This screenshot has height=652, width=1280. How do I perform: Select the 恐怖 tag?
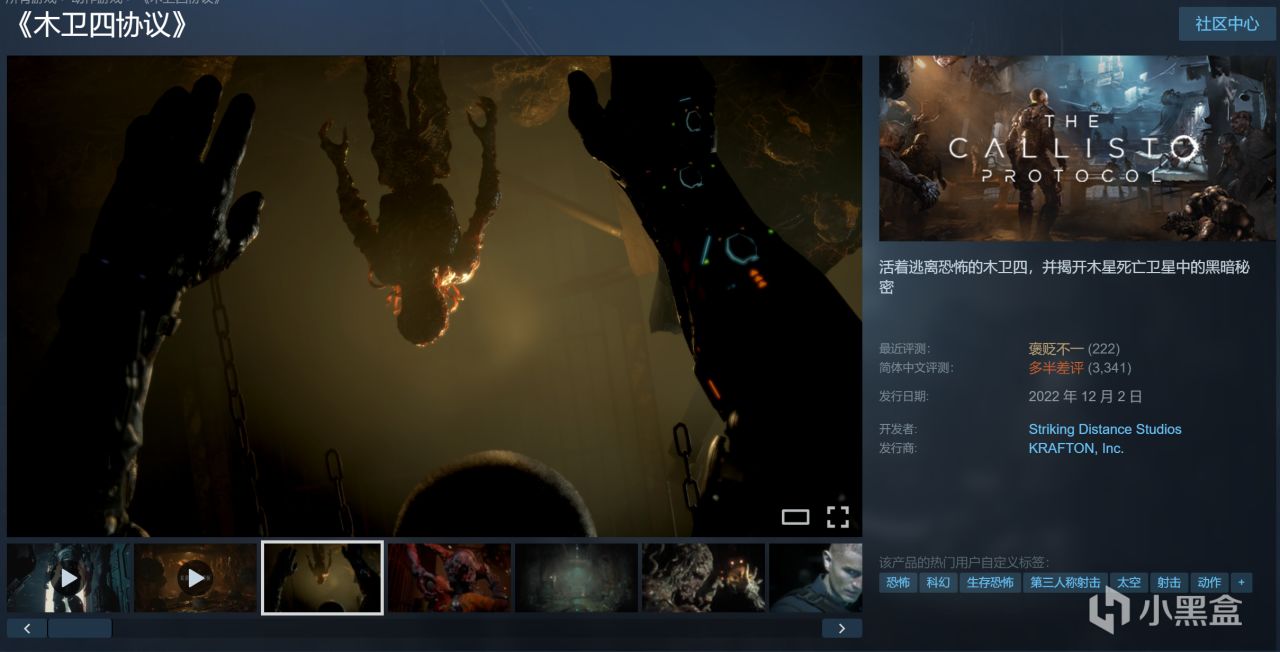tap(898, 582)
